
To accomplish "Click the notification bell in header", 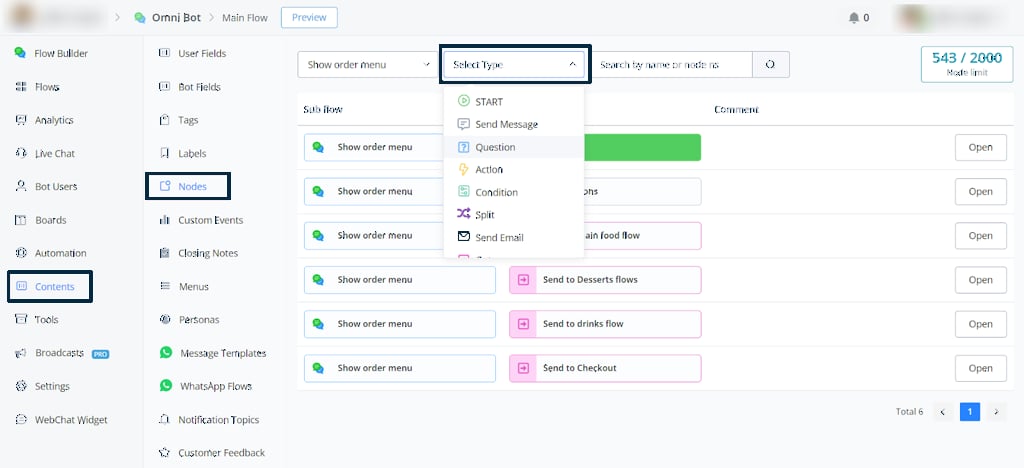I will 854,18.
